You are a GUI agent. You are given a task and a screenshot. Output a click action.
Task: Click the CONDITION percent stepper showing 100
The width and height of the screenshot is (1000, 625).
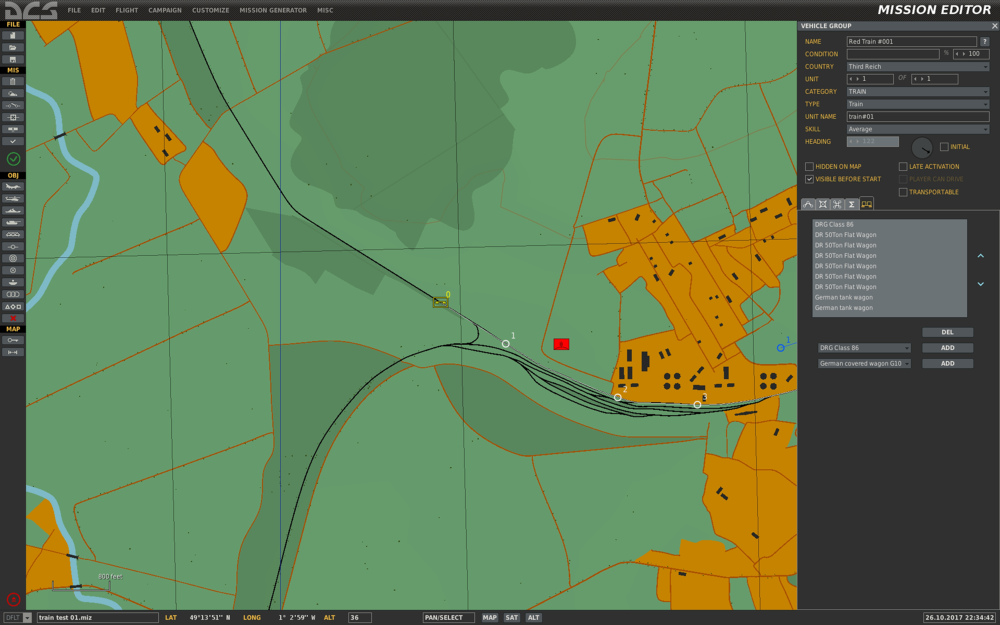[x=971, y=54]
